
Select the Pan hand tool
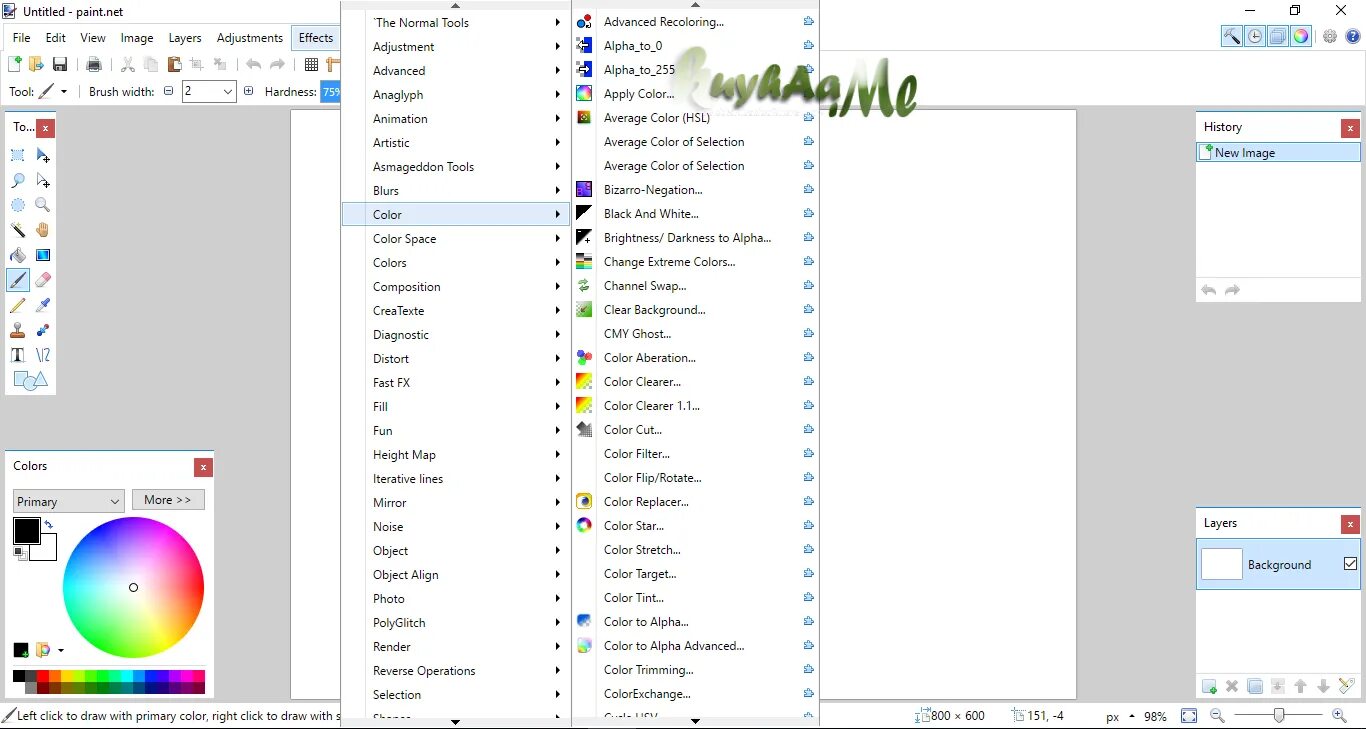tap(43, 230)
